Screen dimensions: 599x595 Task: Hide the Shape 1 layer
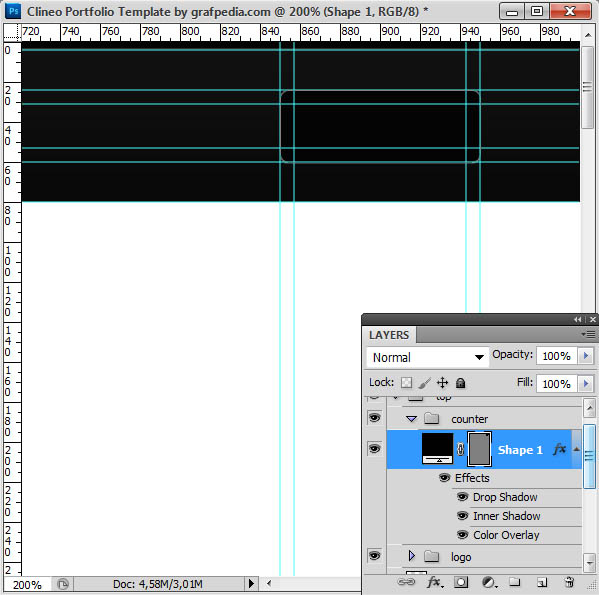pyautogui.click(x=374, y=448)
